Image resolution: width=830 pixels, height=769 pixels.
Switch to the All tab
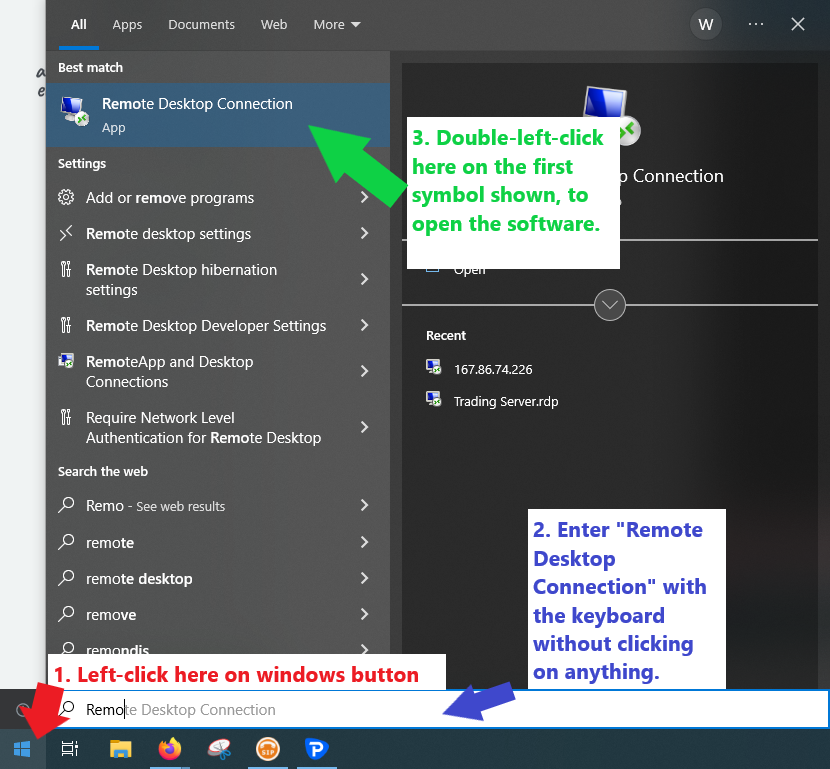coord(79,25)
